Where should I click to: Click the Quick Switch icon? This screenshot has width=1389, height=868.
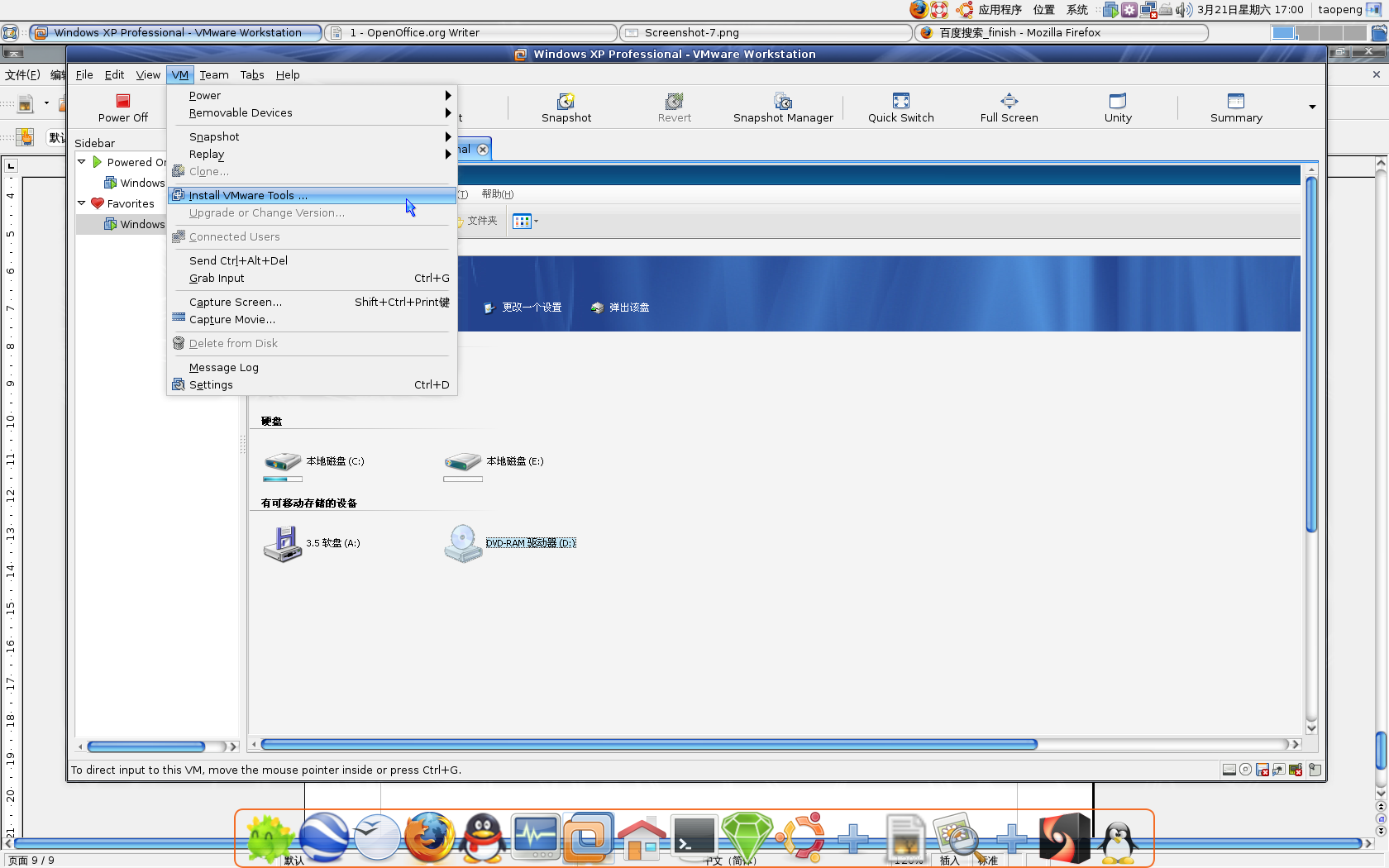coord(901,107)
